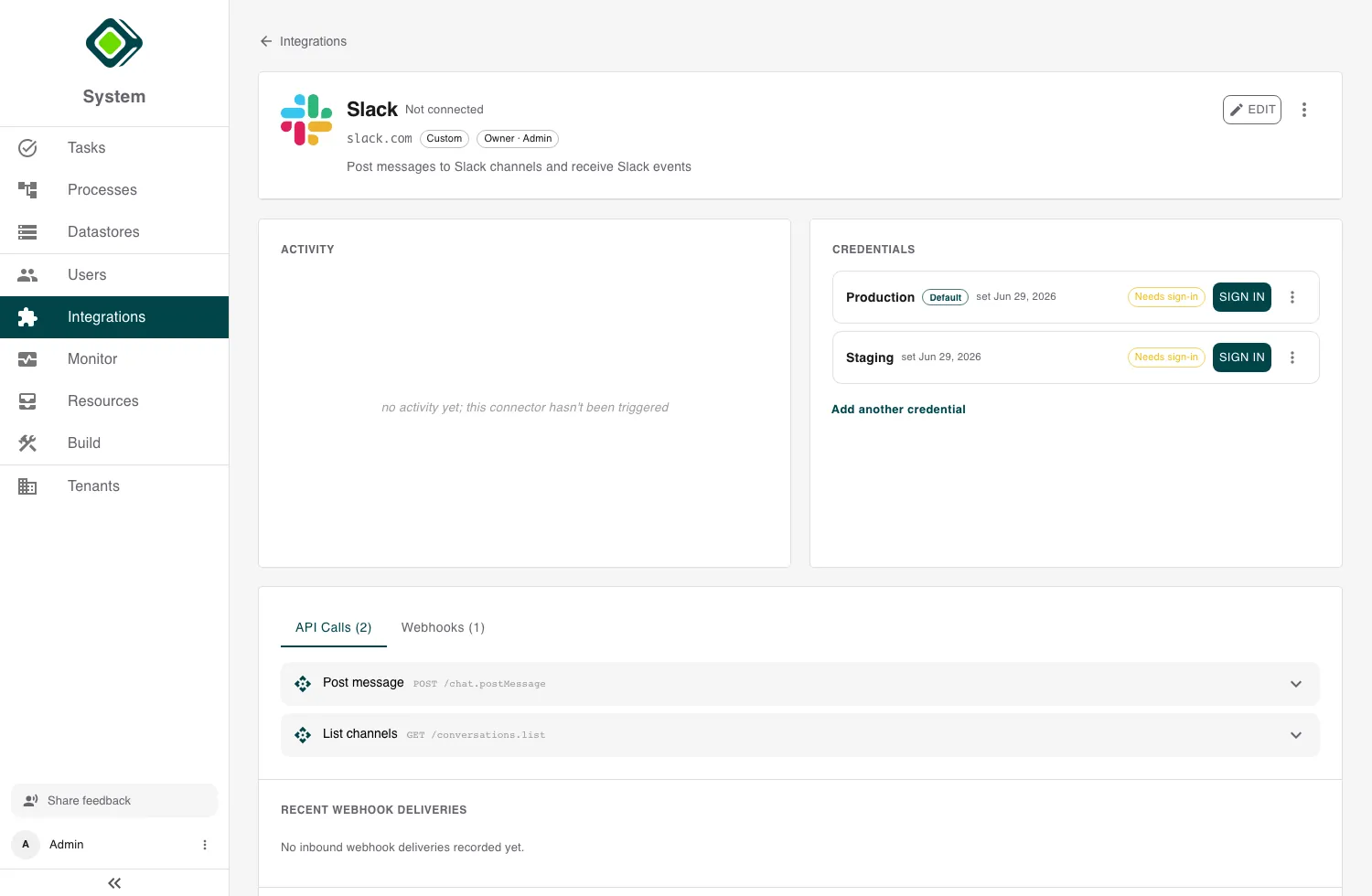Click the Custom tag chip

(445, 139)
